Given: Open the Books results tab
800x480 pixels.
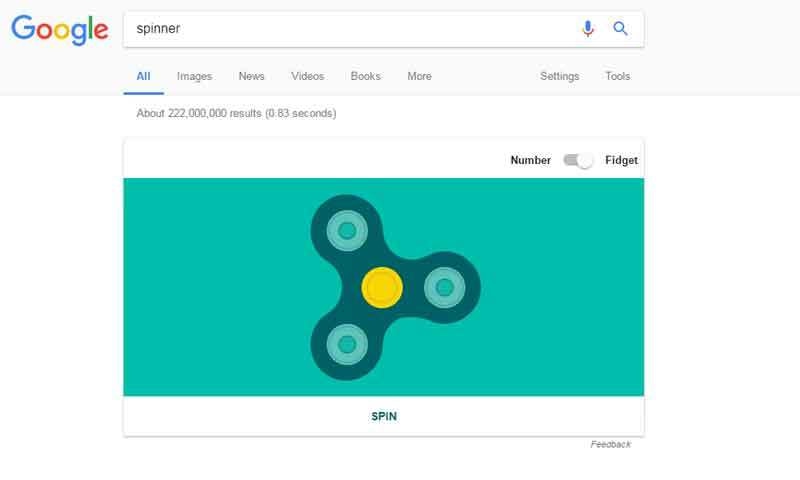Looking at the screenshot, I should point(364,76).
